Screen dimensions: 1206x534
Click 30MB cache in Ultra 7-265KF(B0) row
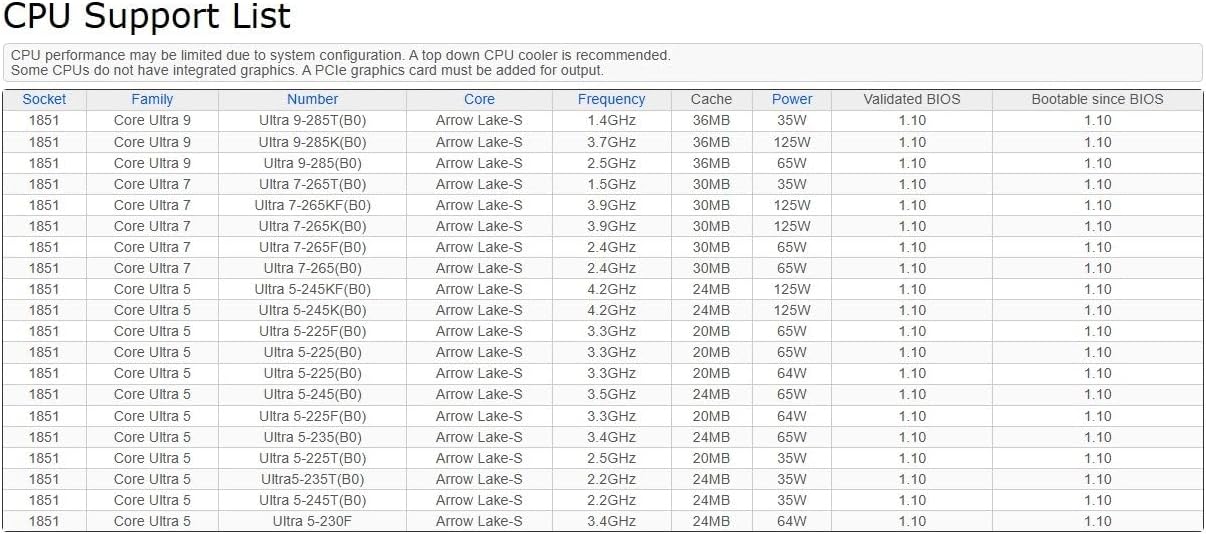pyautogui.click(x=711, y=205)
